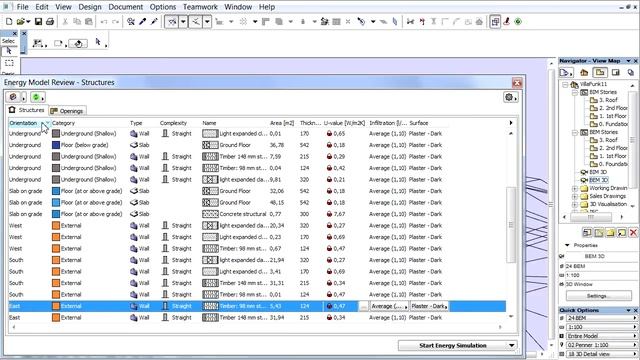The height and width of the screenshot is (360, 640).
Task: Click the arrow pointer icon in the Info Box
Action: click(x=98, y=42)
